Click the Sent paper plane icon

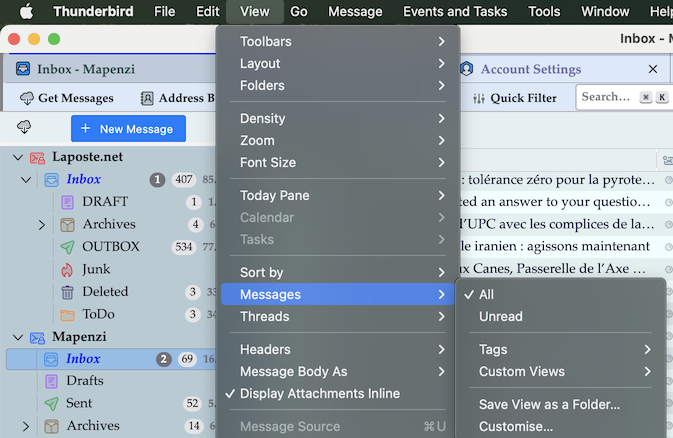click(52, 404)
